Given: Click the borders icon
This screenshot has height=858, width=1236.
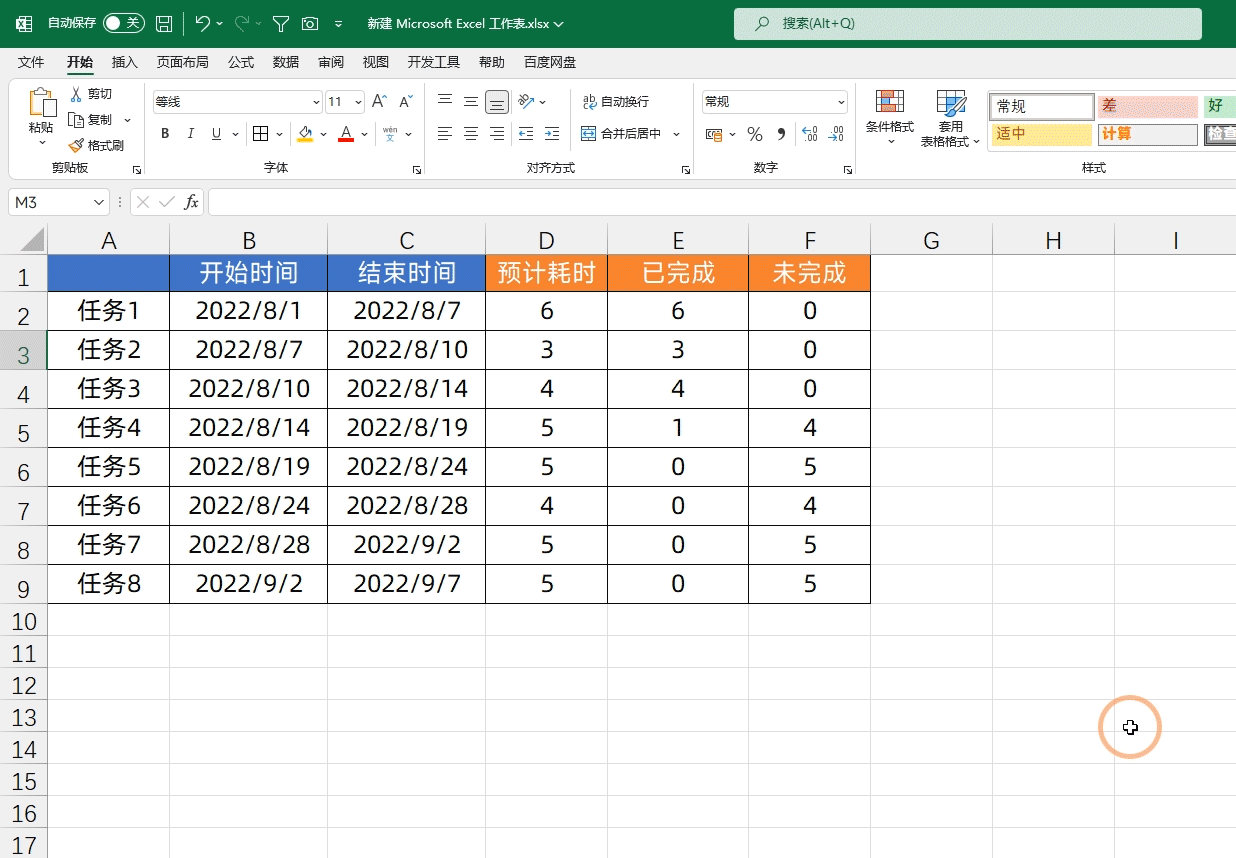Looking at the screenshot, I should click(x=260, y=134).
